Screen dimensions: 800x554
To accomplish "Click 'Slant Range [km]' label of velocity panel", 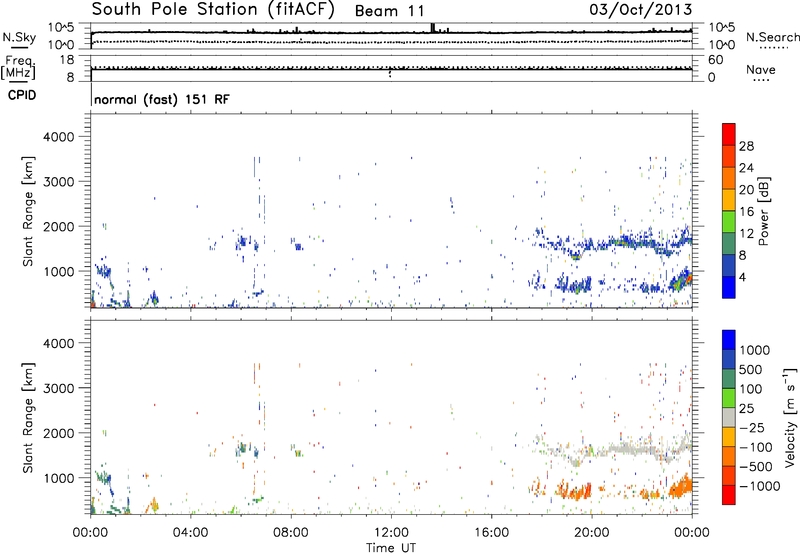I will click(28, 418).
